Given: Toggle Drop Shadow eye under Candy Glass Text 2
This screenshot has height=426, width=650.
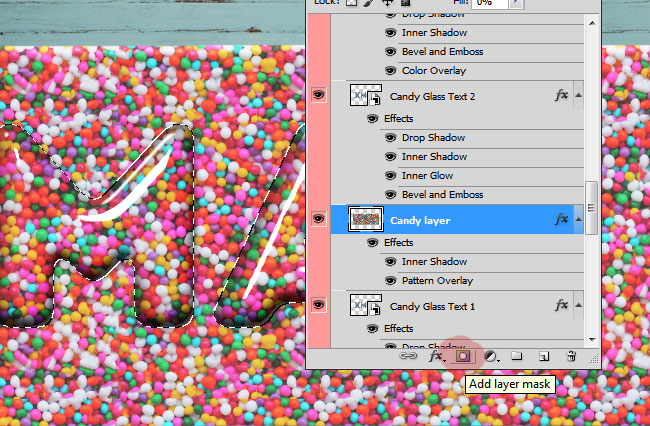Looking at the screenshot, I should click(390, 138).
